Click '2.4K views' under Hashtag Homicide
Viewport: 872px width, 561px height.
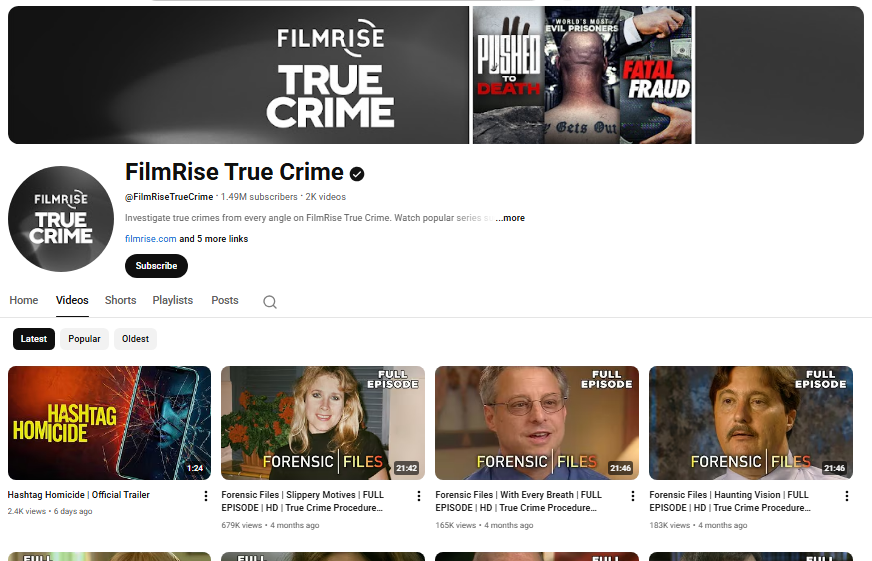(27, 511)
